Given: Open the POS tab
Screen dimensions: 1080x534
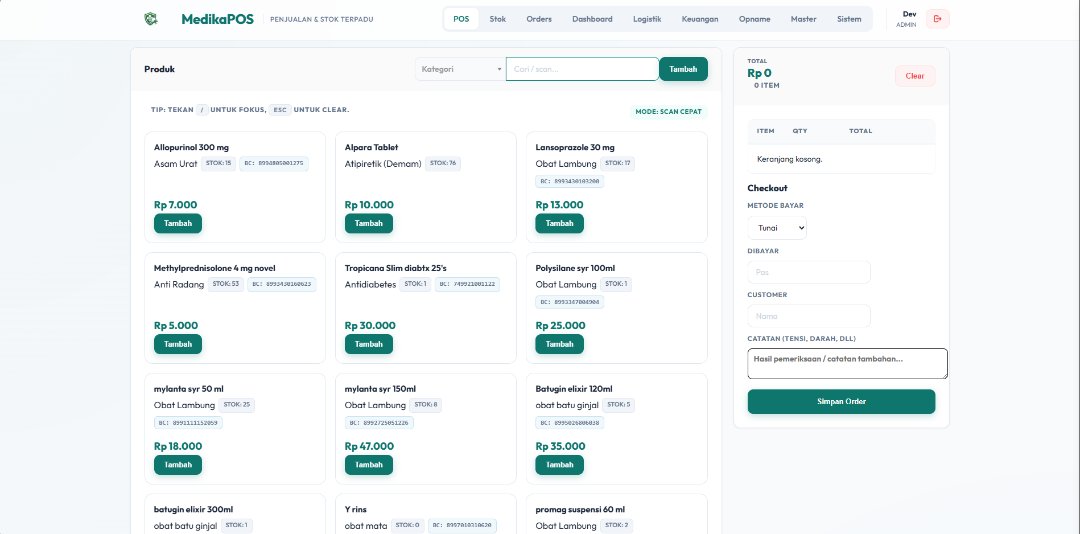Looking at the screenshot, I should (461, 19).
